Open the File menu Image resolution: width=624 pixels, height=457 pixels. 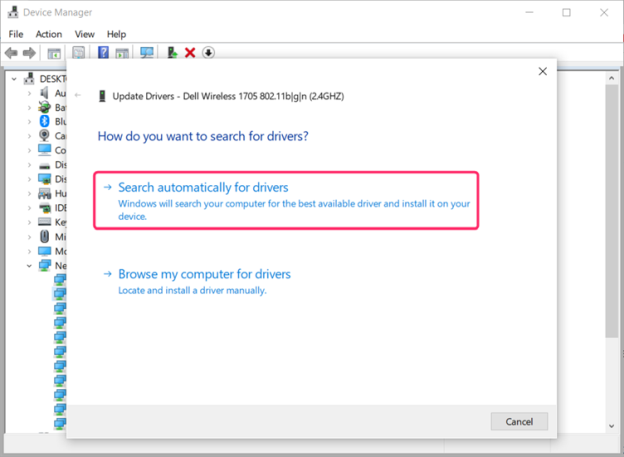coord(16,34)
